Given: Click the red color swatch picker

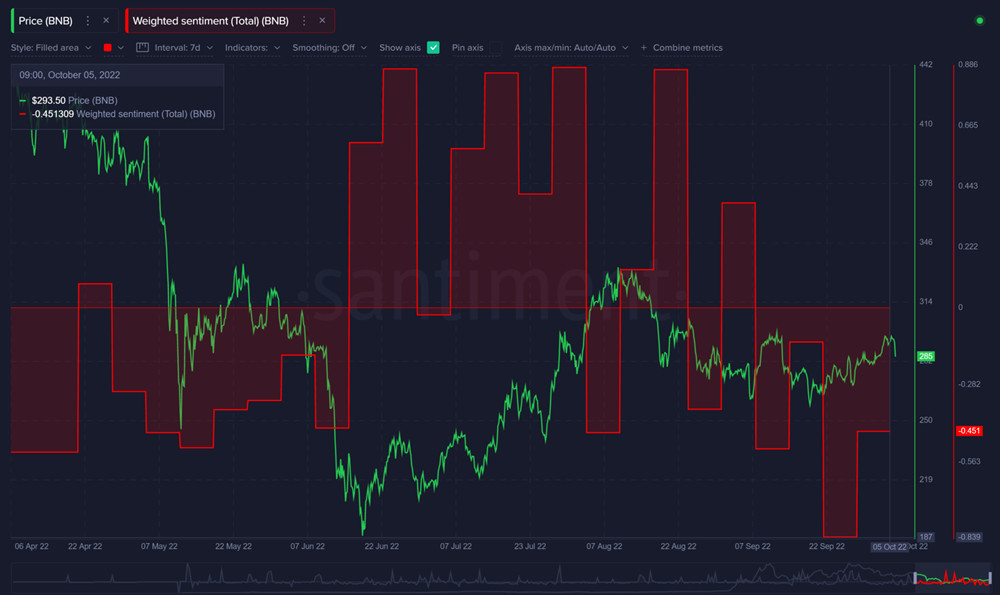Looking at the screenshot, I should [108, 47].
